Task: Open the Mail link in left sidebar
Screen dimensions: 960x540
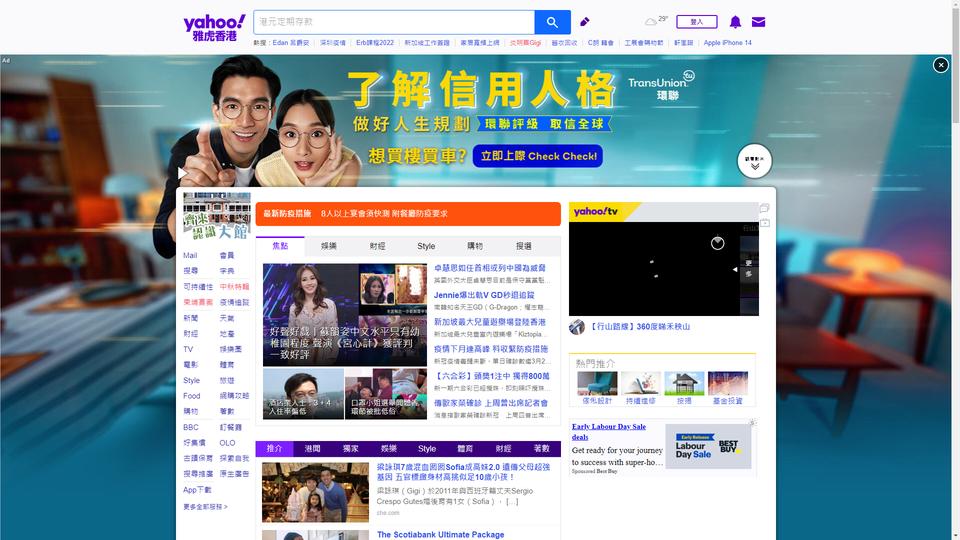Action: tap(190, 255)
